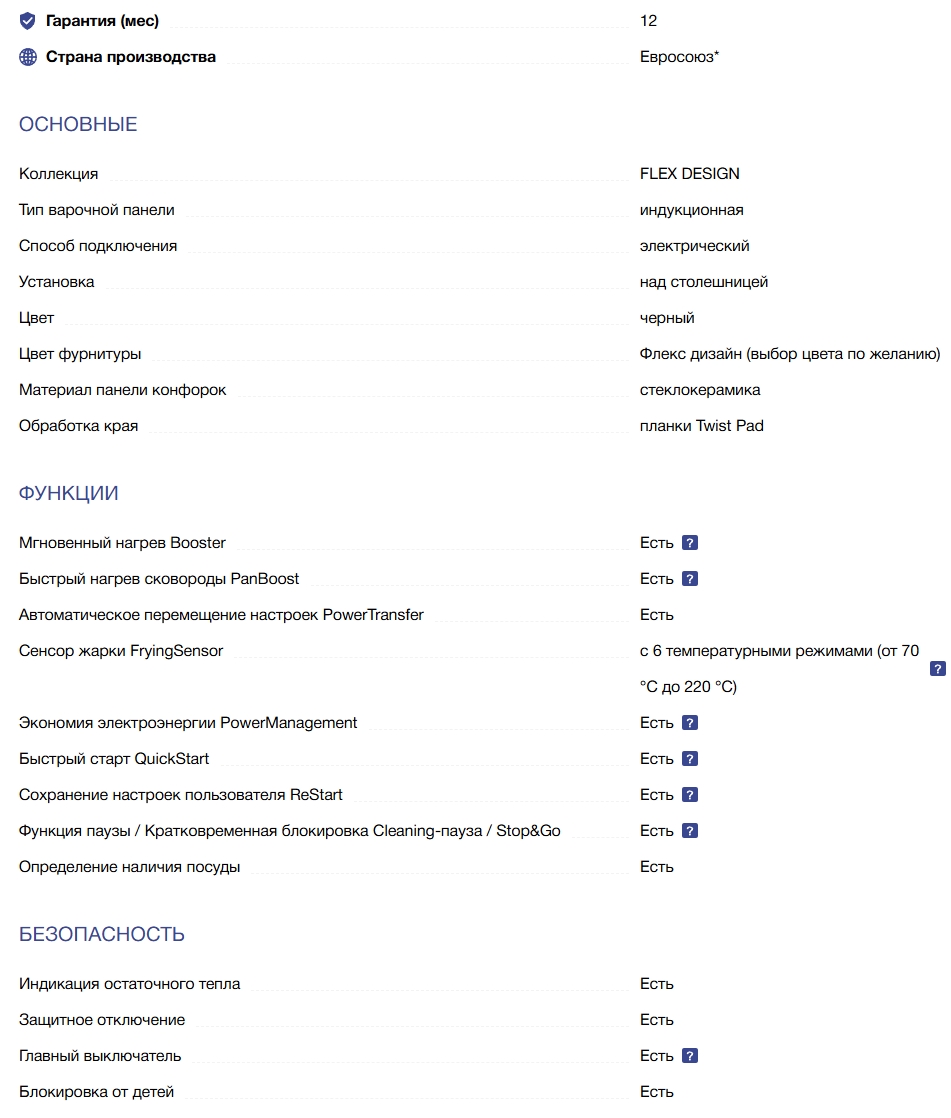Click the БЕЗОПАСНОСТЬ section heading

click(x=102, y=934)
